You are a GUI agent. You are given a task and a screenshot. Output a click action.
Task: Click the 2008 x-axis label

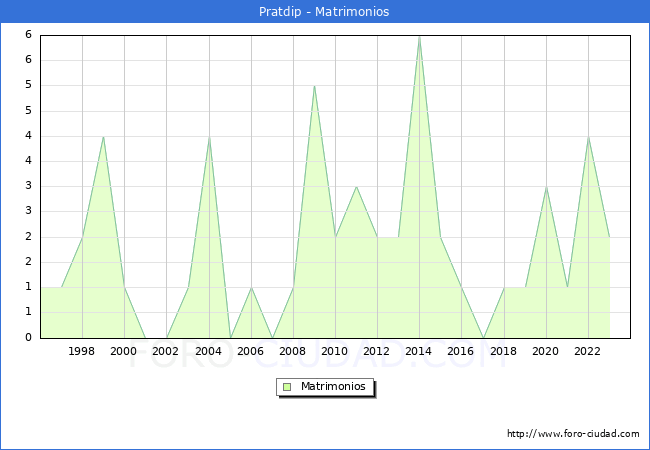click(292, 351)
